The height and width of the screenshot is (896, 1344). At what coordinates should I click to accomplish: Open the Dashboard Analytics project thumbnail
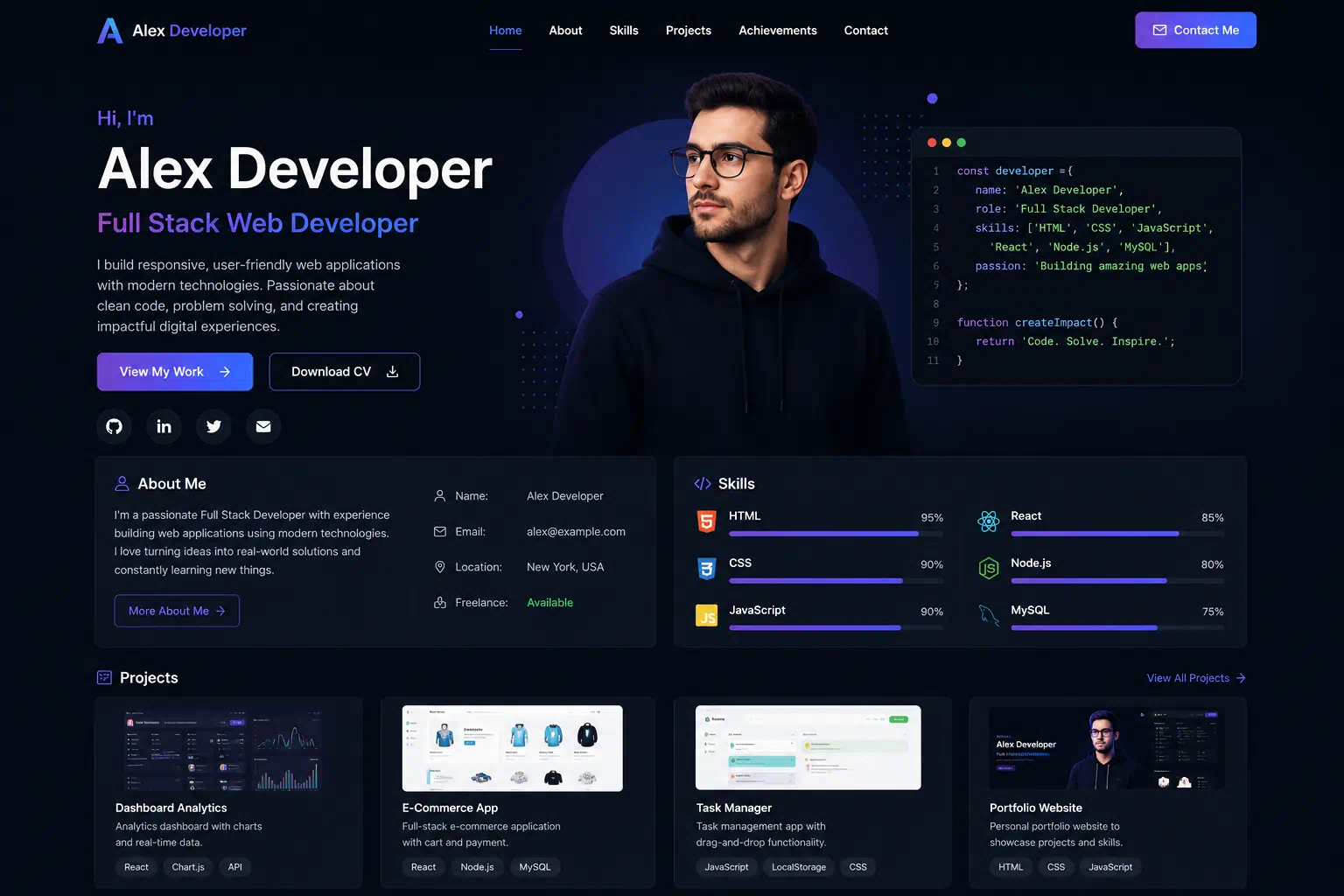pyautogui.click(x=224, y=749)
